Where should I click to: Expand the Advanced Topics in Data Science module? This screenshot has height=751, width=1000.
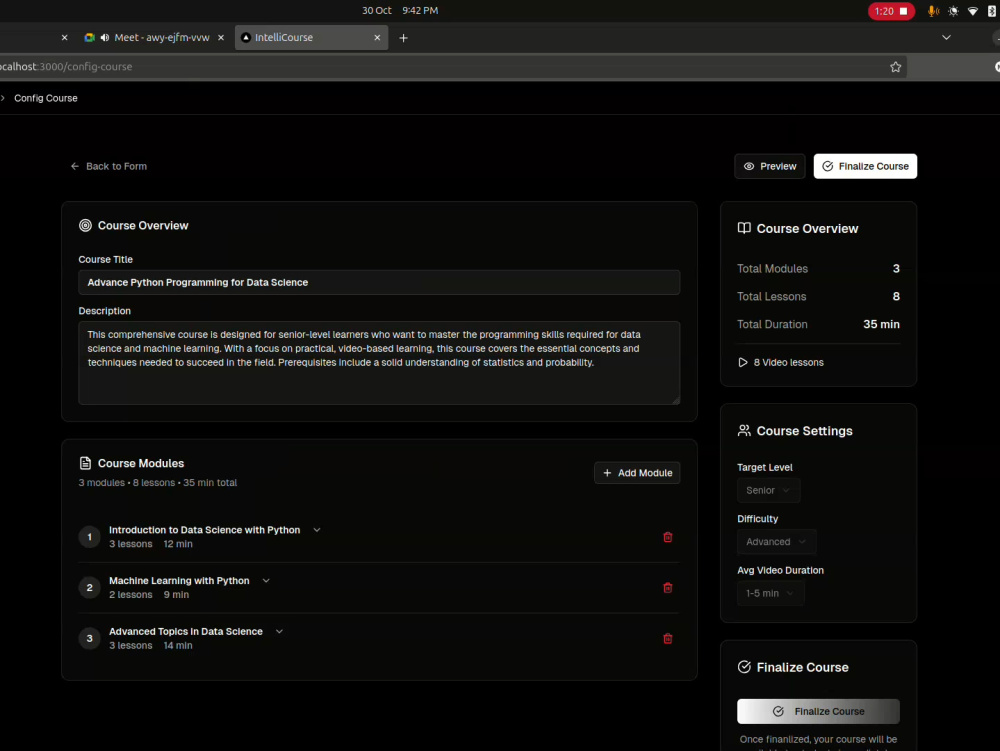click(279, 631)
